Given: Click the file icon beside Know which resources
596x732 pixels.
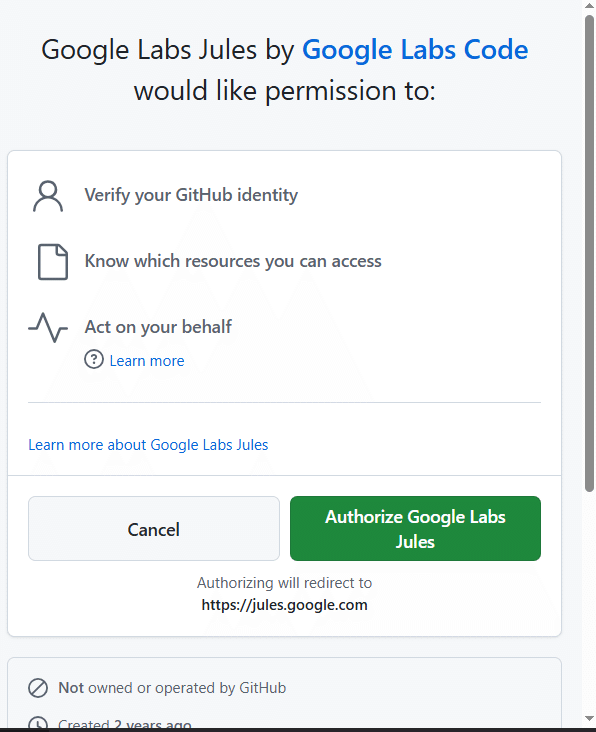Looking at the screenshot, I should pyautogui.click(x=53, y=262).
